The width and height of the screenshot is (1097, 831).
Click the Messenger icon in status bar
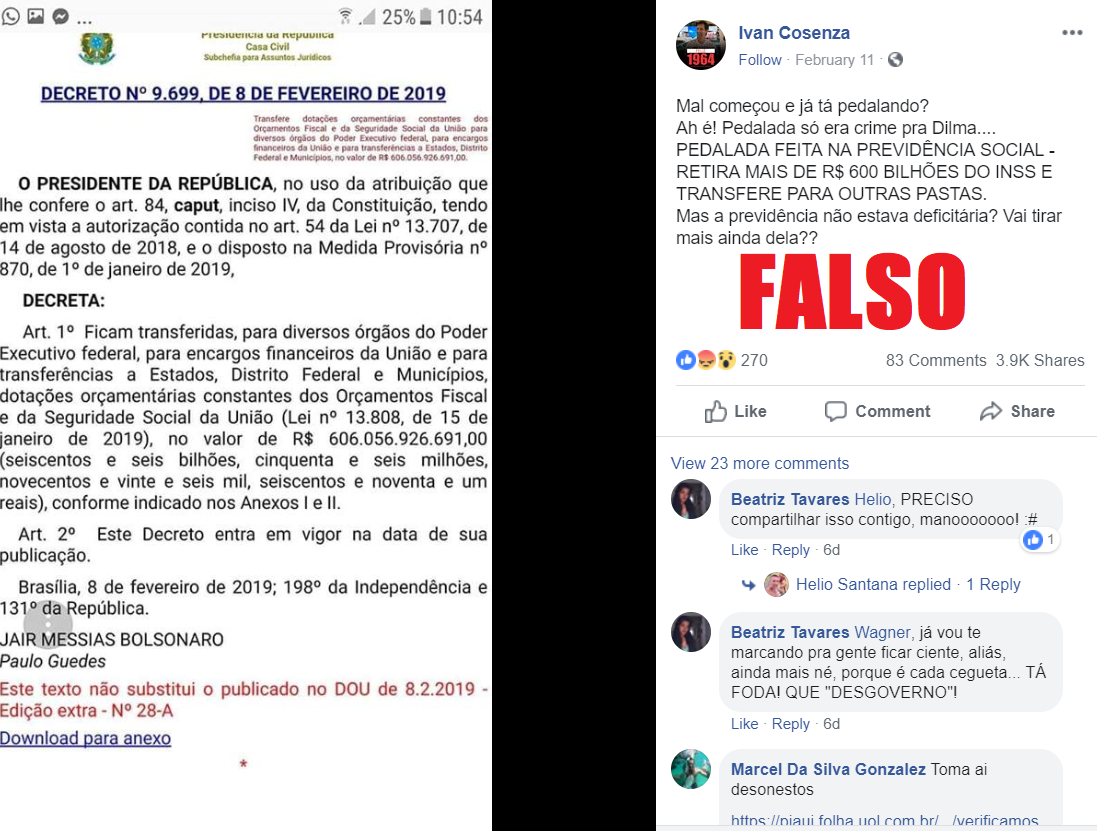tap(61, 15)
